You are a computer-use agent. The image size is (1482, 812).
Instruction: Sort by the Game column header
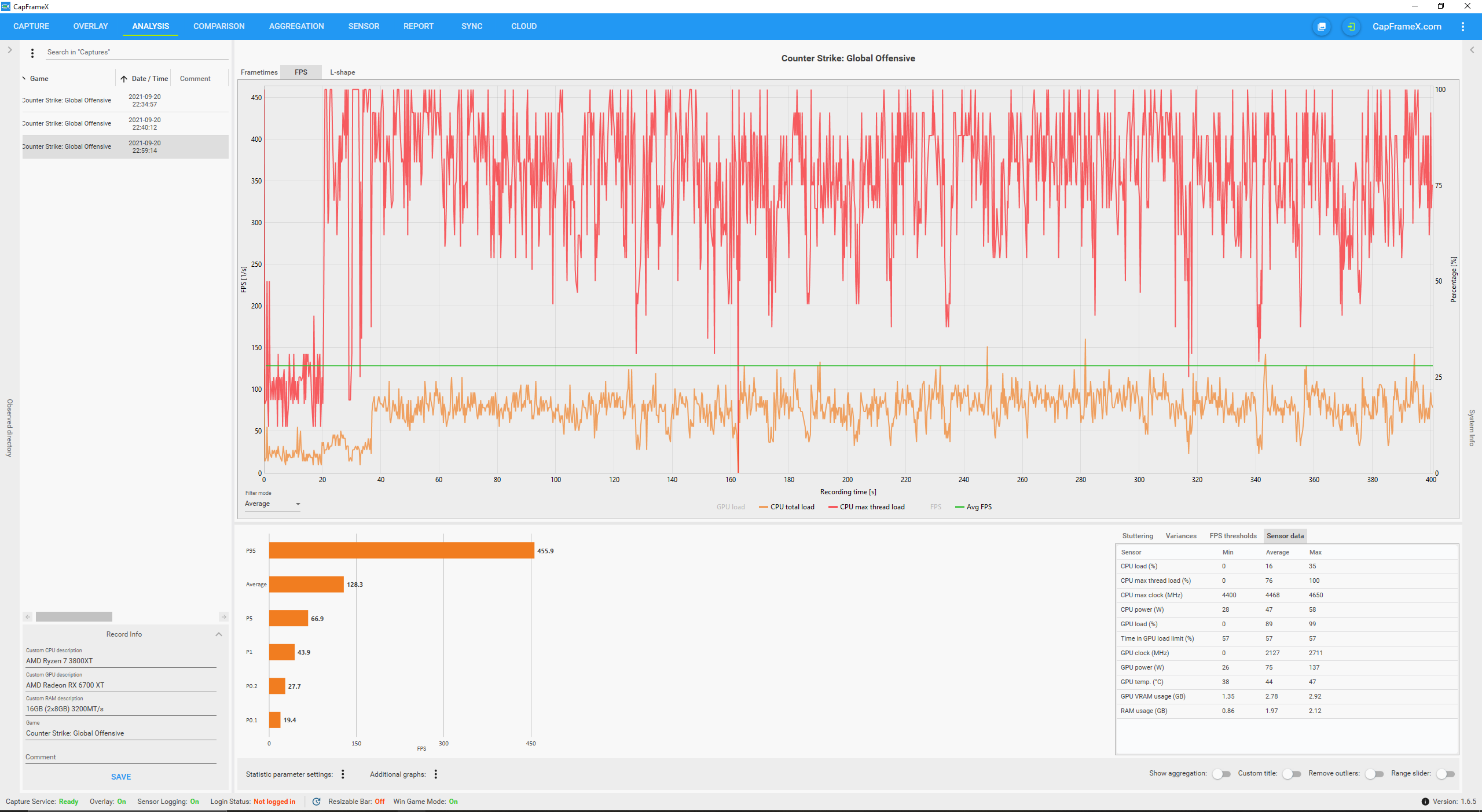point(39,79)
